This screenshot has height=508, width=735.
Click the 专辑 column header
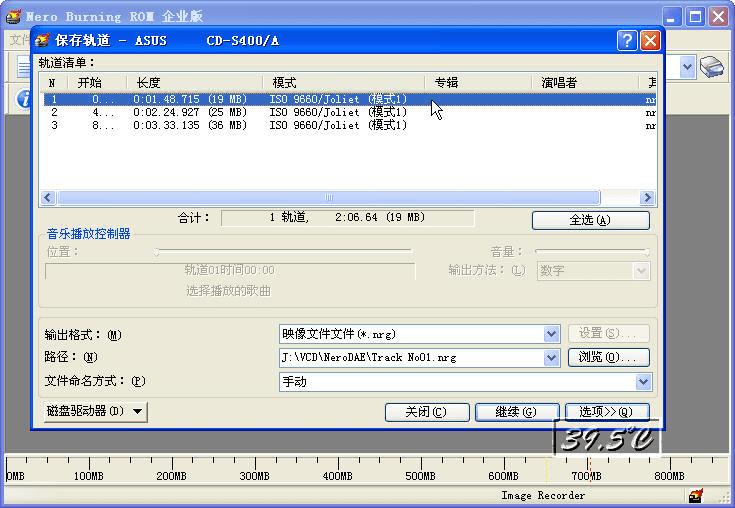click(478, 83)
